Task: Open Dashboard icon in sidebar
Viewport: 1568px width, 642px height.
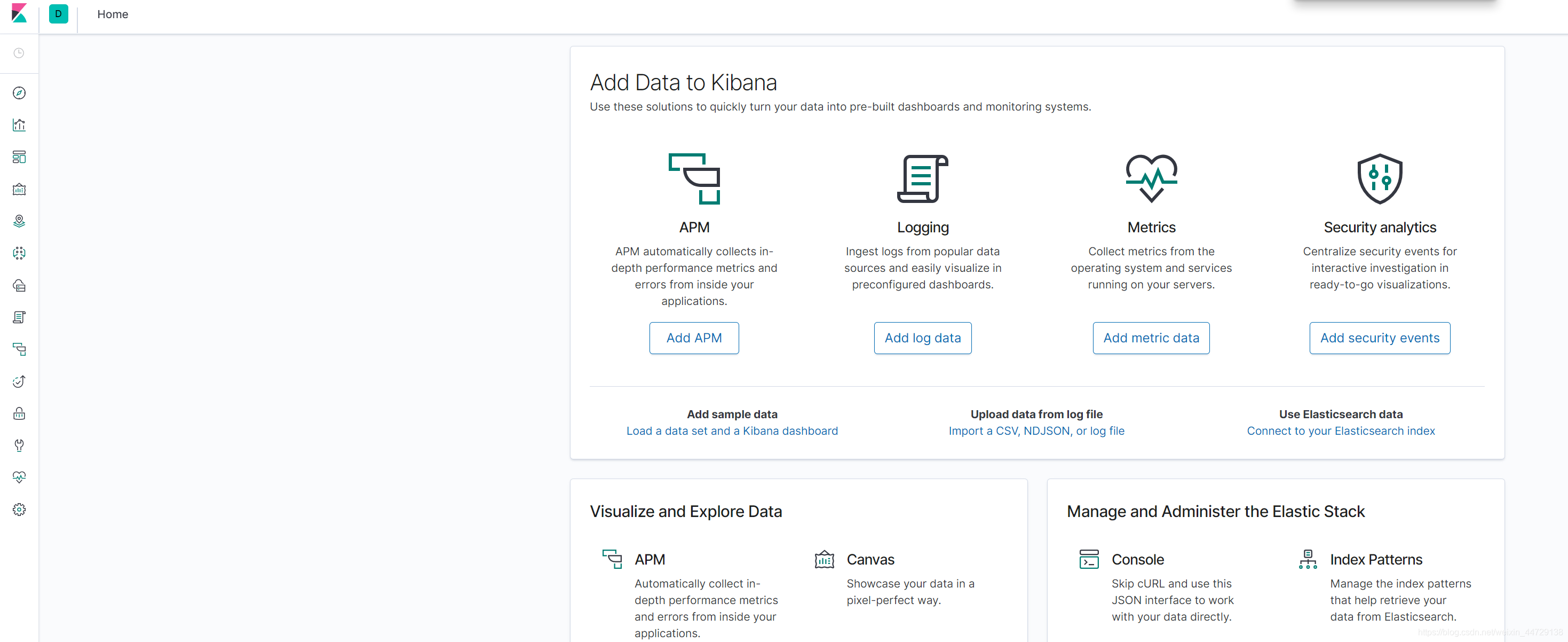Action: coord(19,157)
